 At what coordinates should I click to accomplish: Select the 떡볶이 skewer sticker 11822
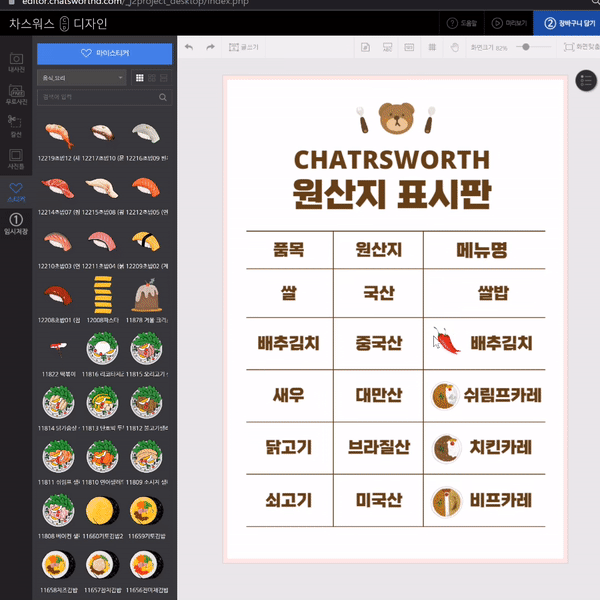59,349
